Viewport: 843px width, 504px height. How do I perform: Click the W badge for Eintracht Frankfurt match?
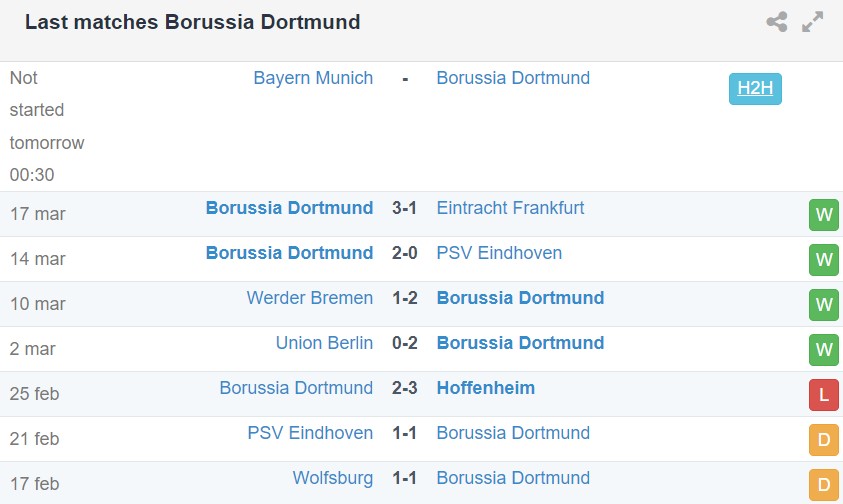[824, 215]
